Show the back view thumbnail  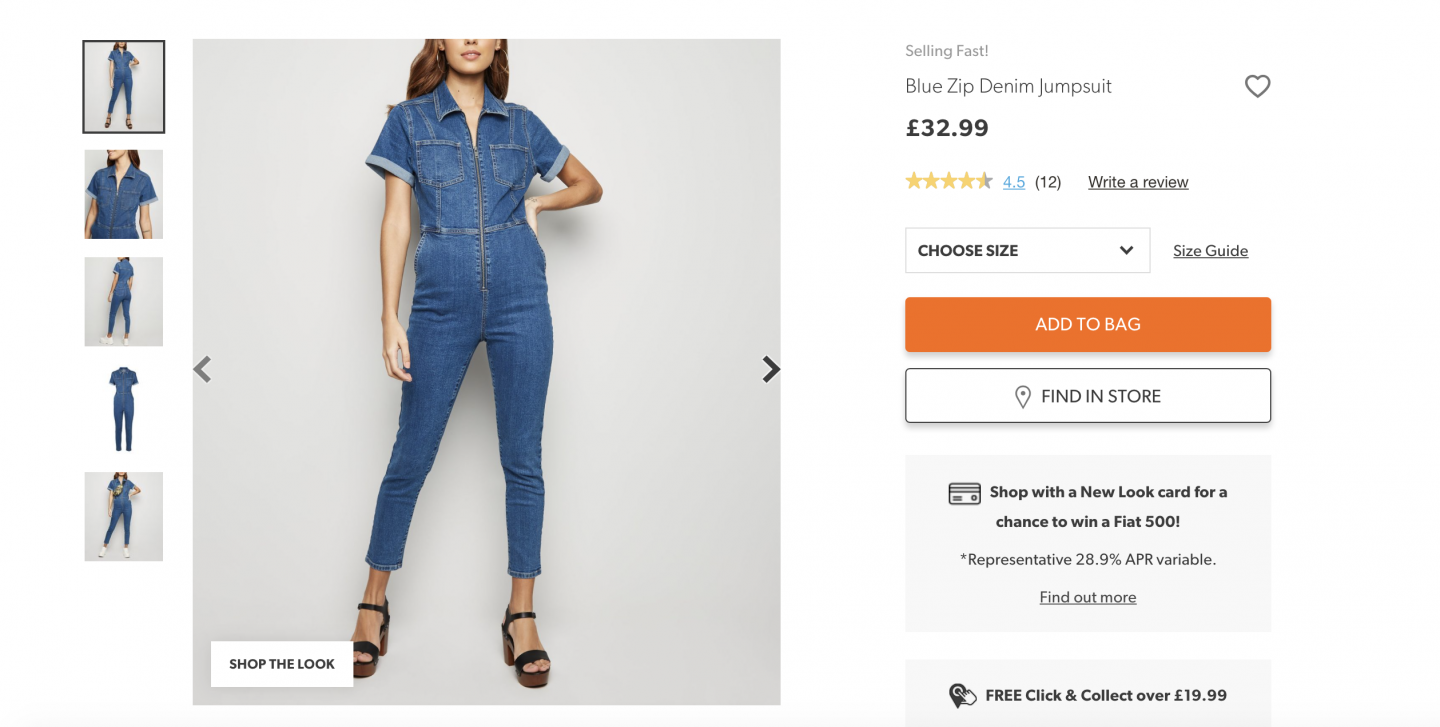(124, 302)
